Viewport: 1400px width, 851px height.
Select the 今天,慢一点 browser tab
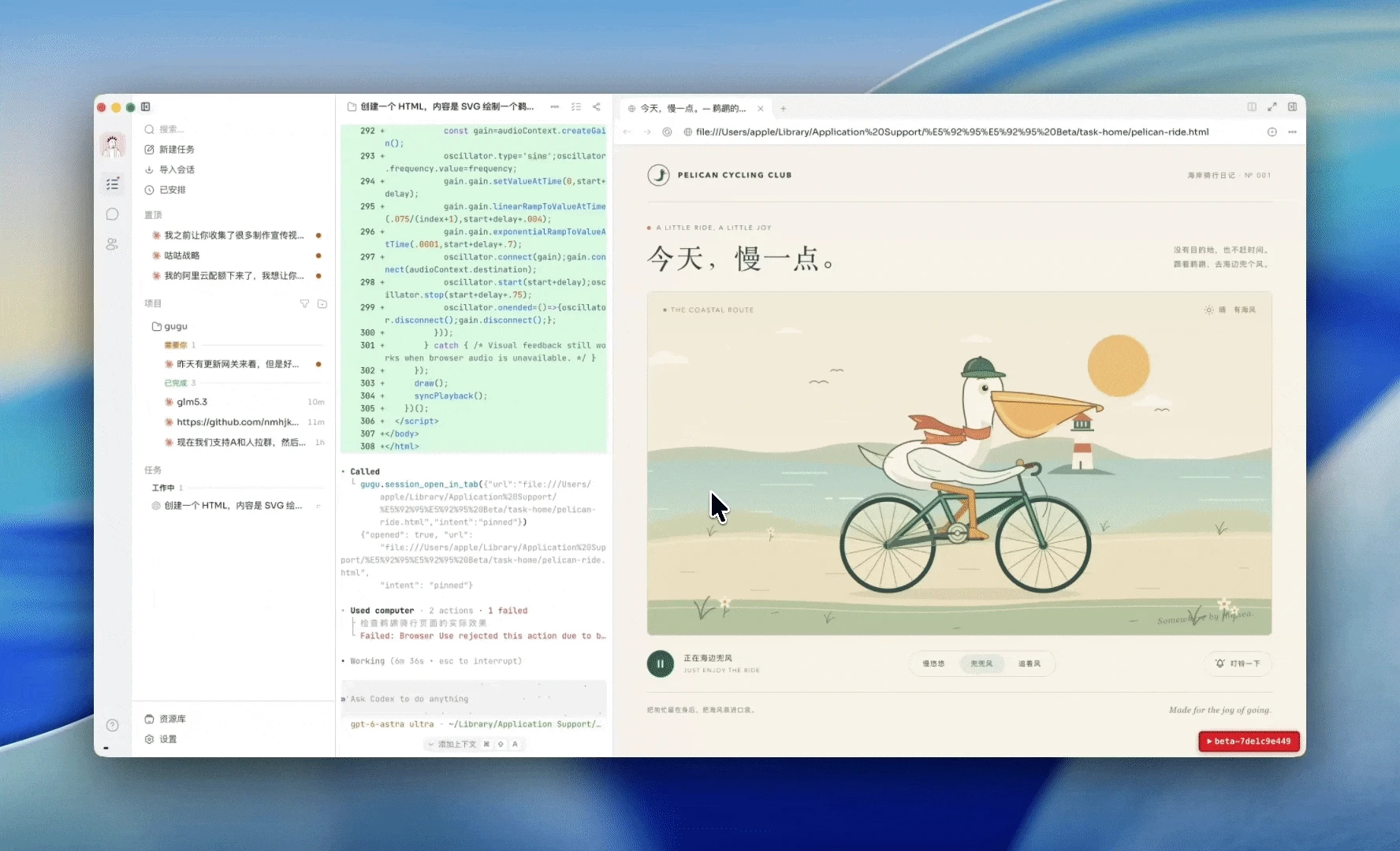[692, 109]
